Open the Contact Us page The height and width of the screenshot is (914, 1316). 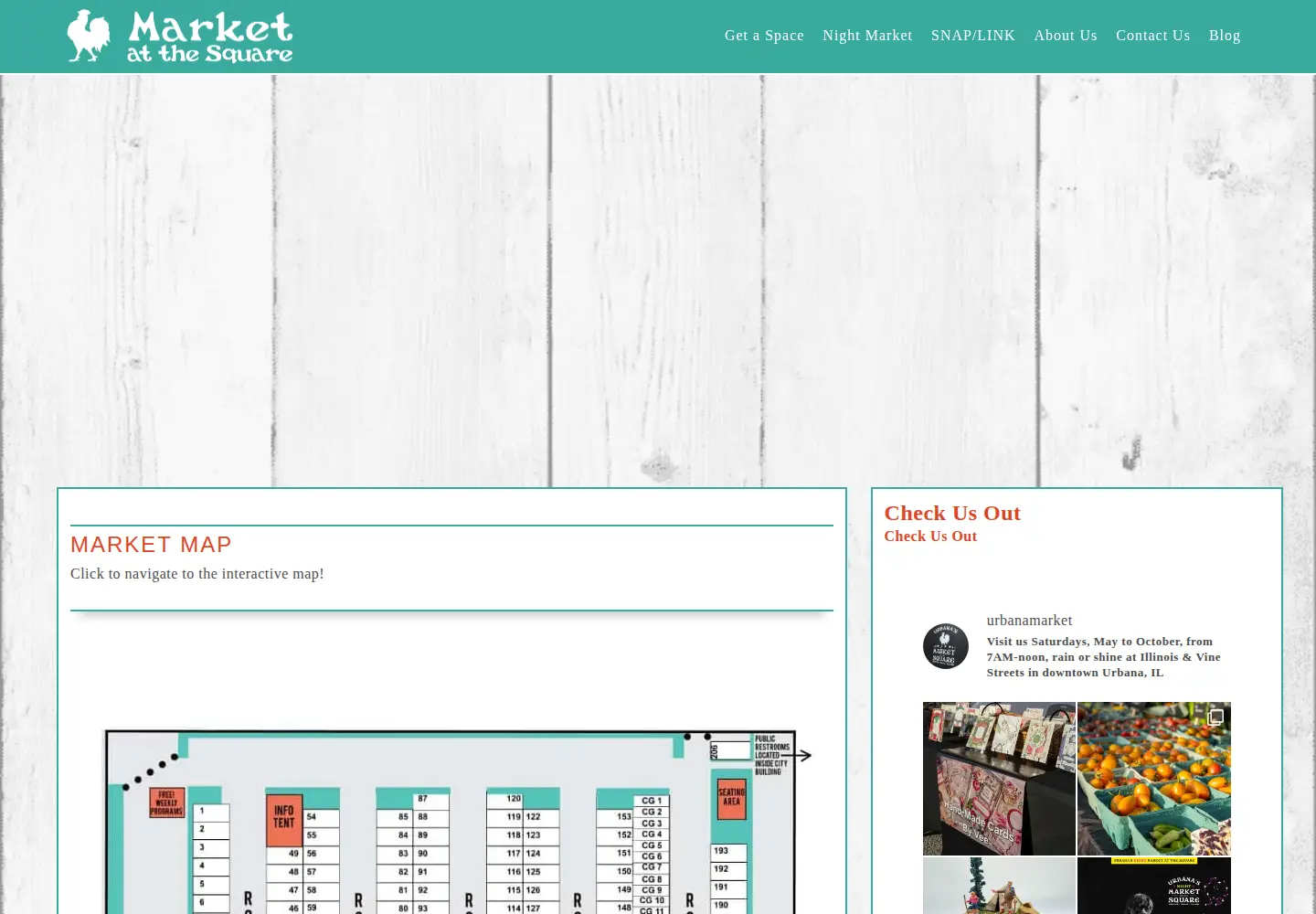pyautogui.click(x=1153, y=36)
